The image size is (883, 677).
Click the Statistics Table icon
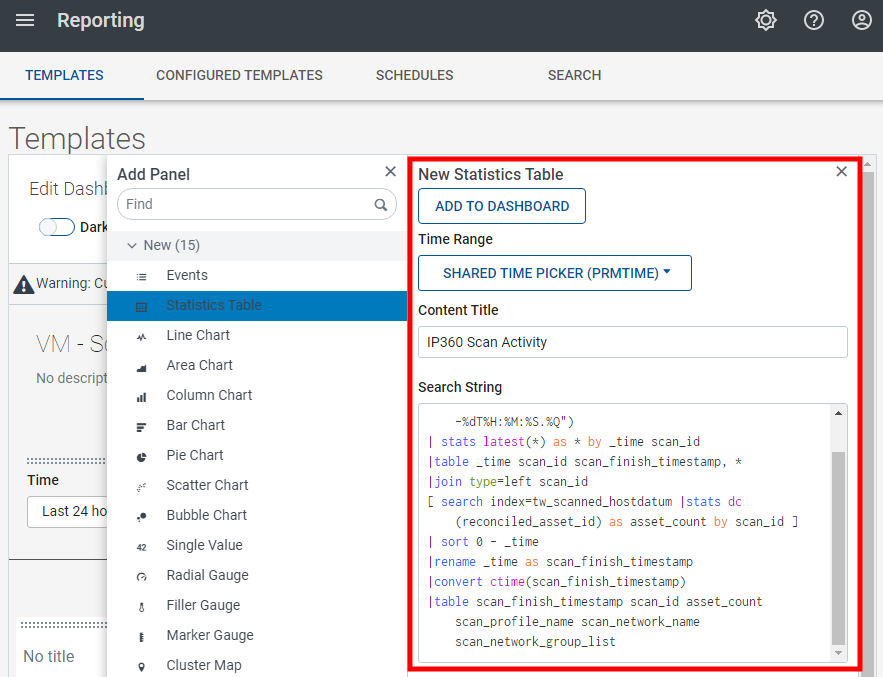pyautogui.click(x=141, y=306)
